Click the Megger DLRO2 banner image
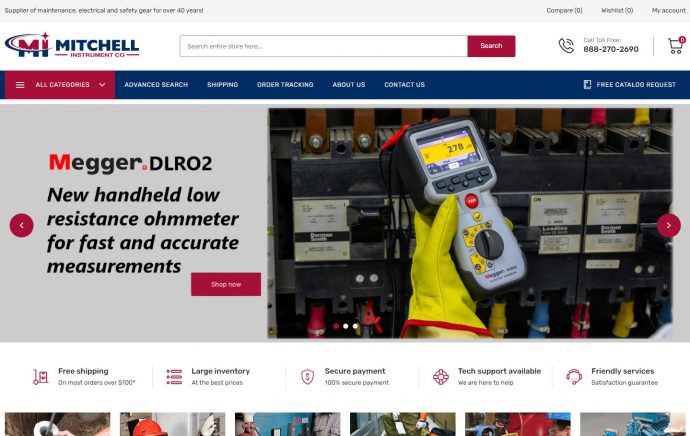Image resolution: width=690 pixels, height=436 pixels. 470,223
